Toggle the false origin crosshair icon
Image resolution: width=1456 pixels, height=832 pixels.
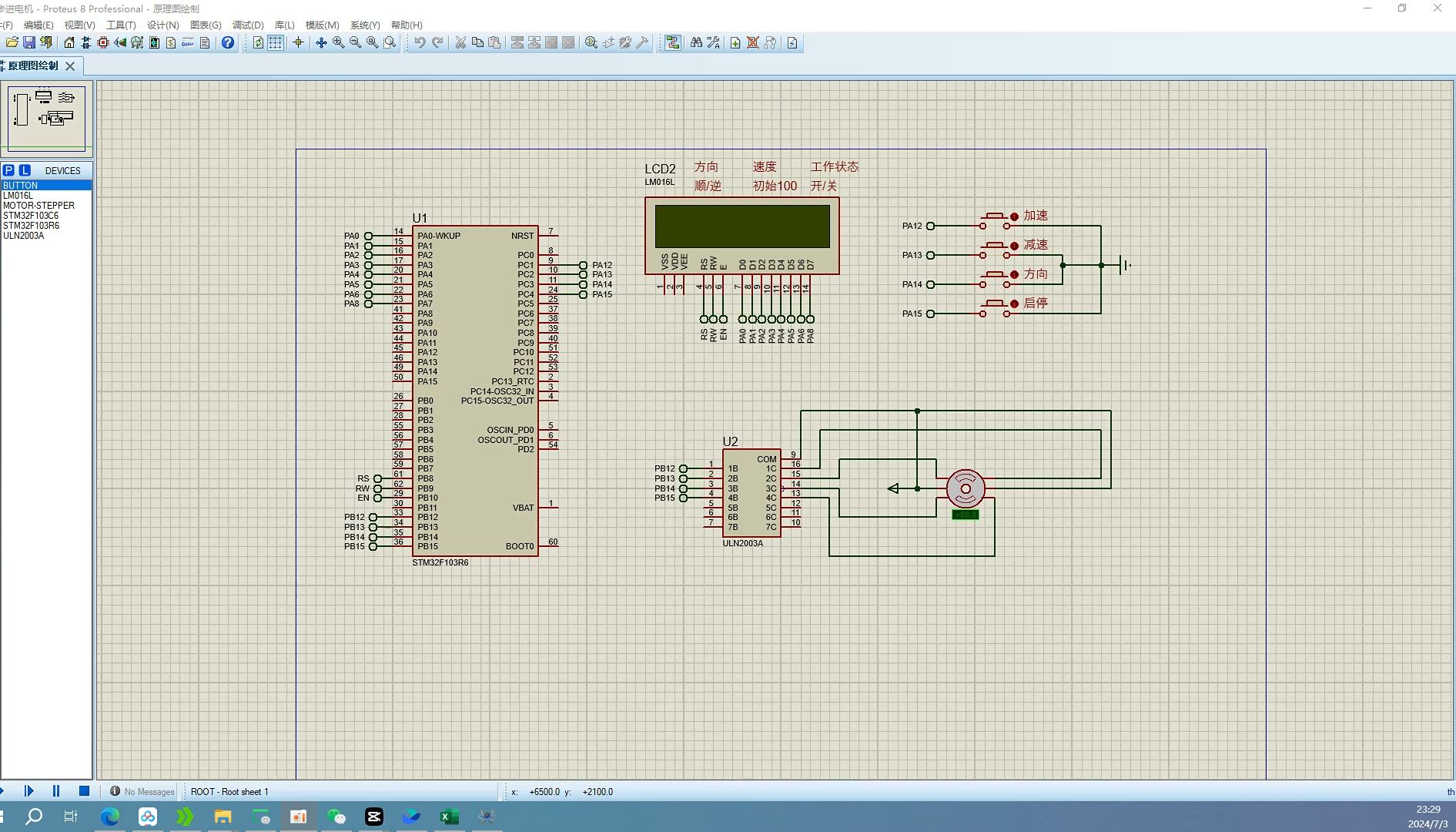[299, 42]
